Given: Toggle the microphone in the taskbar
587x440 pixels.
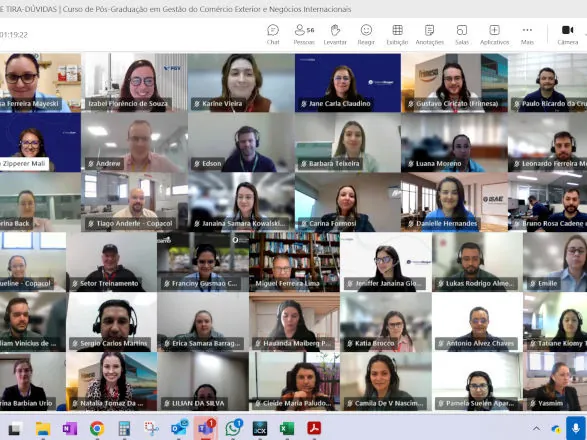Looking at the screenshot, I should (576, 428).
